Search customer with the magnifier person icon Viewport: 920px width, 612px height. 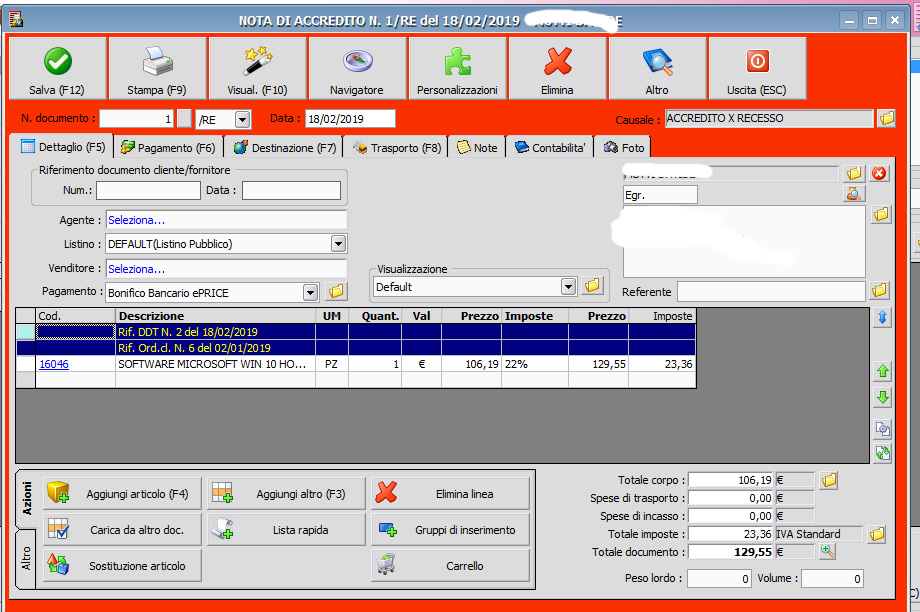854,194
